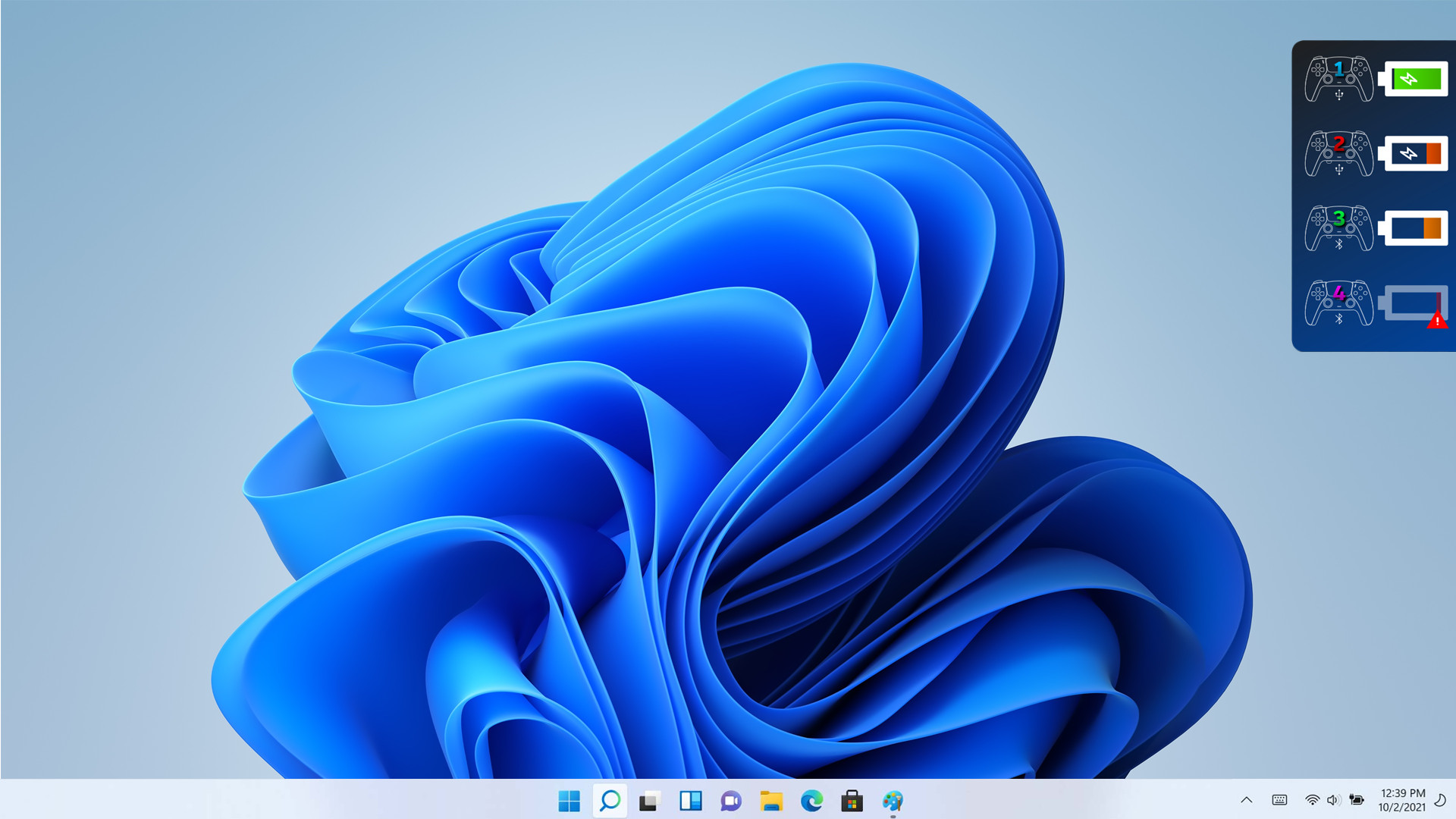Click controller 4 gamepad icon

1338,303
